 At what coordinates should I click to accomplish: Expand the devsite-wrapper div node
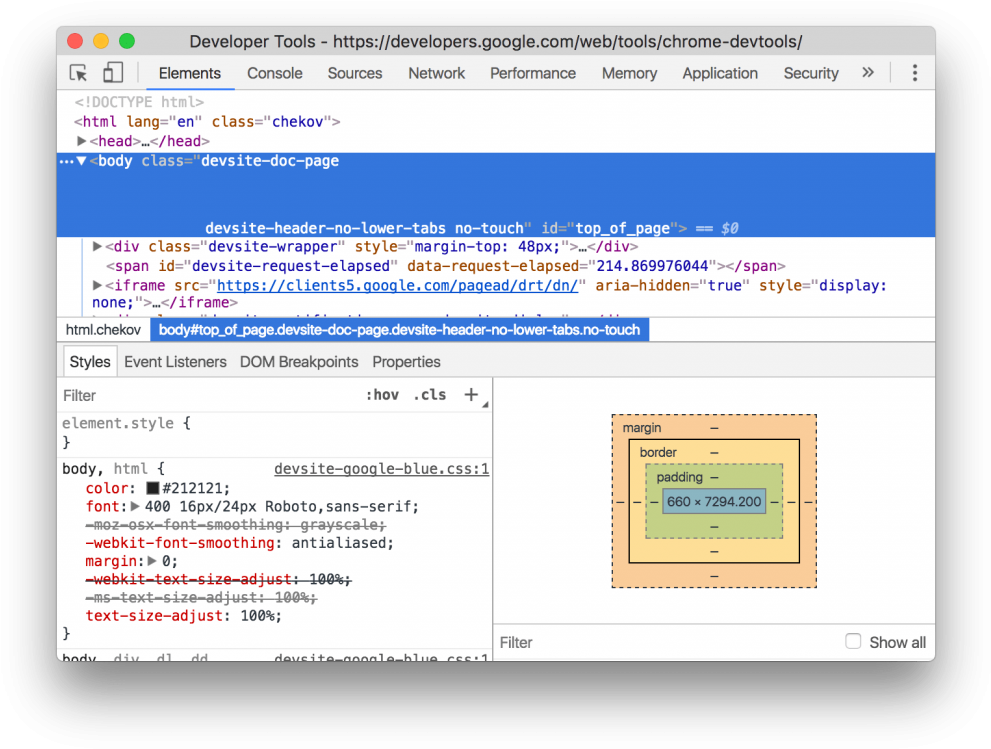click(96, 244)
